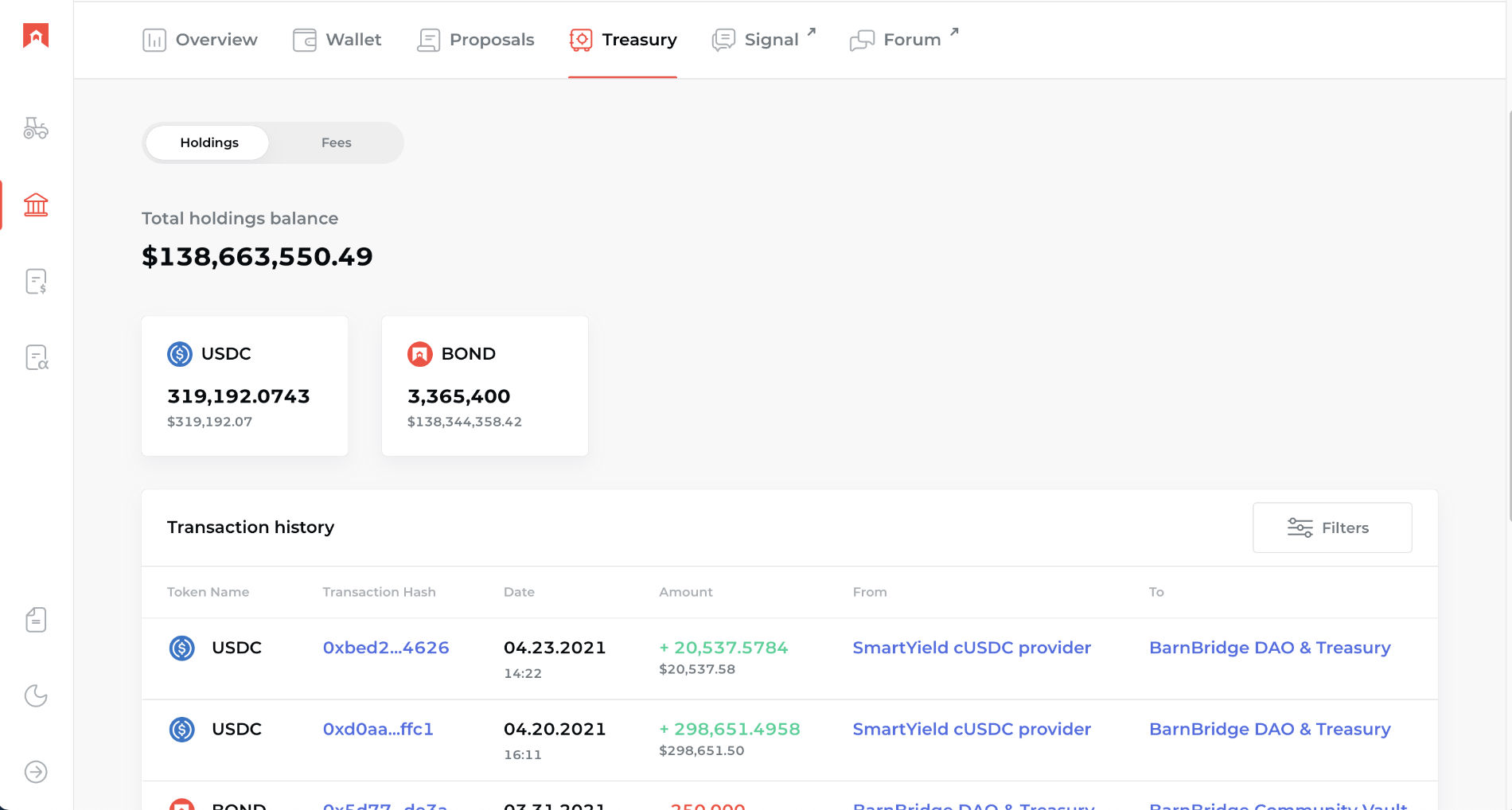Click the BOND amount 3,365,400
The image size is (1512, 810).
pos(458,396)
